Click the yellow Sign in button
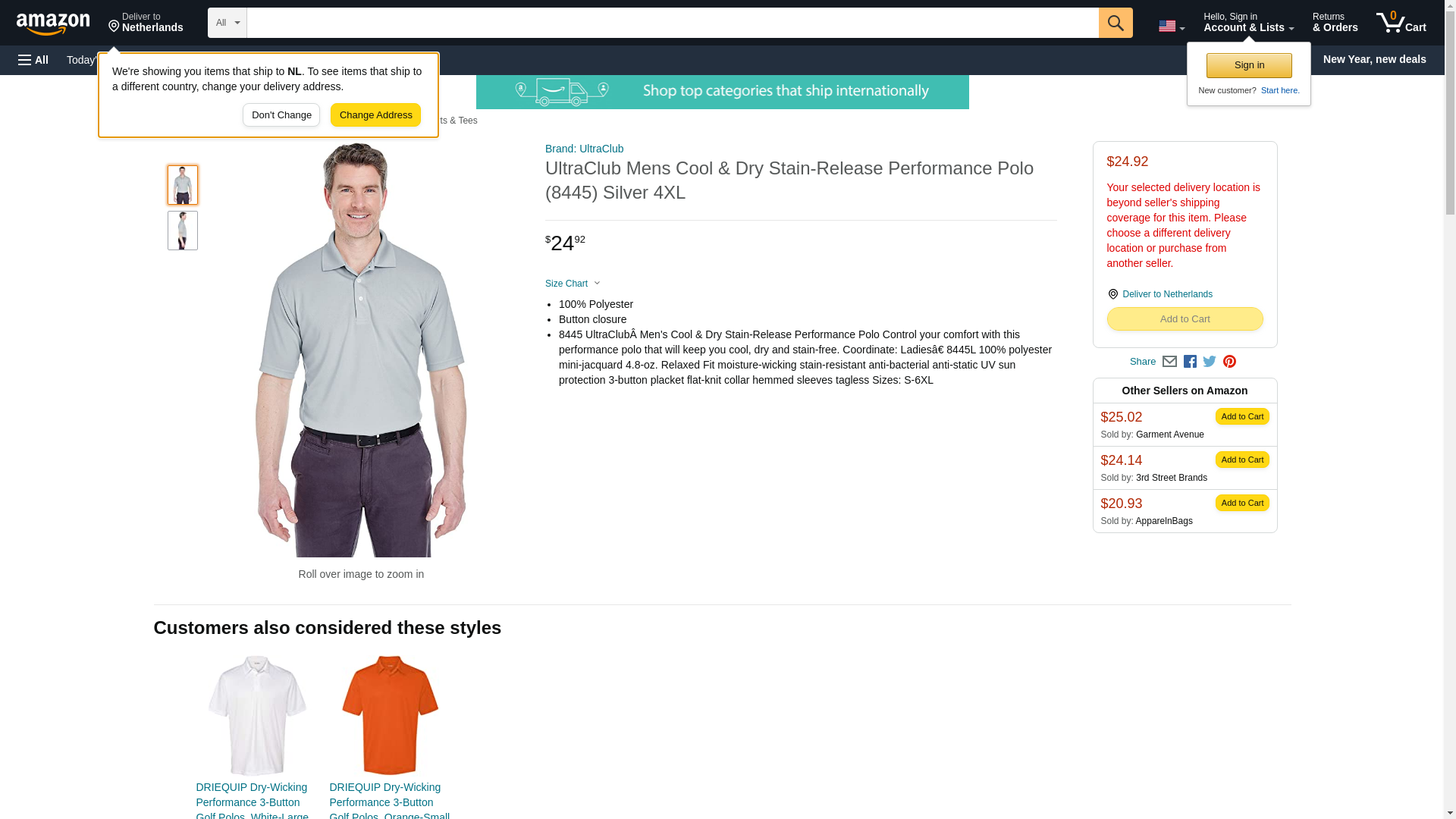Screen dimensions: 1456x819 [1249, 65]
